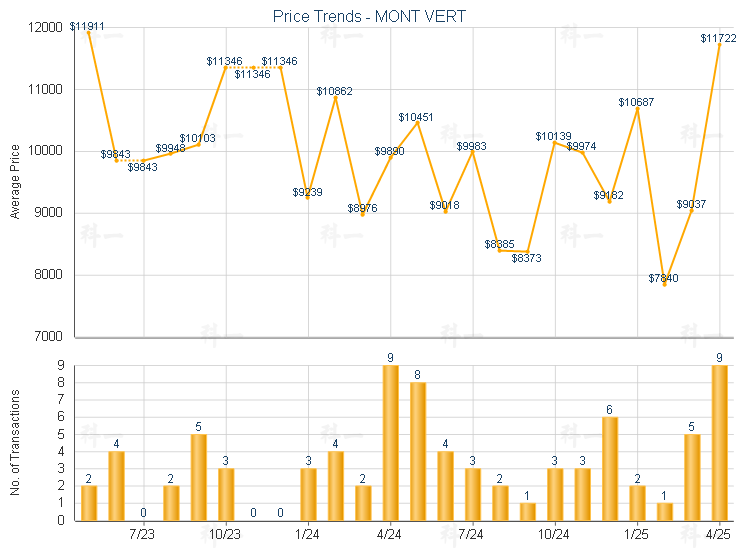740x550 pixels.
Task: Click the 12000 y-axis label
Action: pos(45,27)
